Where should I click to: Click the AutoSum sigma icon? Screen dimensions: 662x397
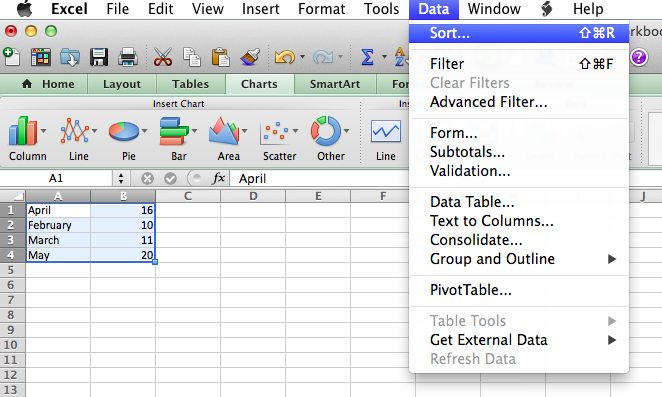pyautogui.click(x=367, y=57)
